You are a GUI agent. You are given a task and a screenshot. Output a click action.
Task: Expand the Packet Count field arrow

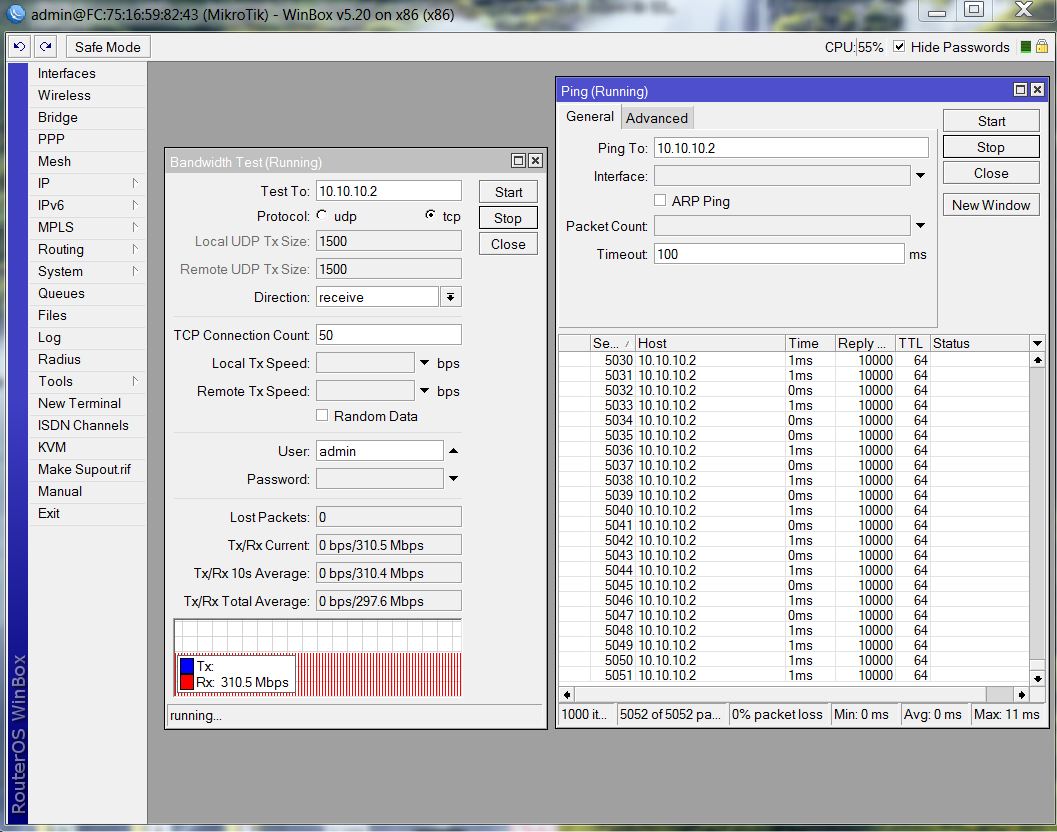click(x=920, y=226)
